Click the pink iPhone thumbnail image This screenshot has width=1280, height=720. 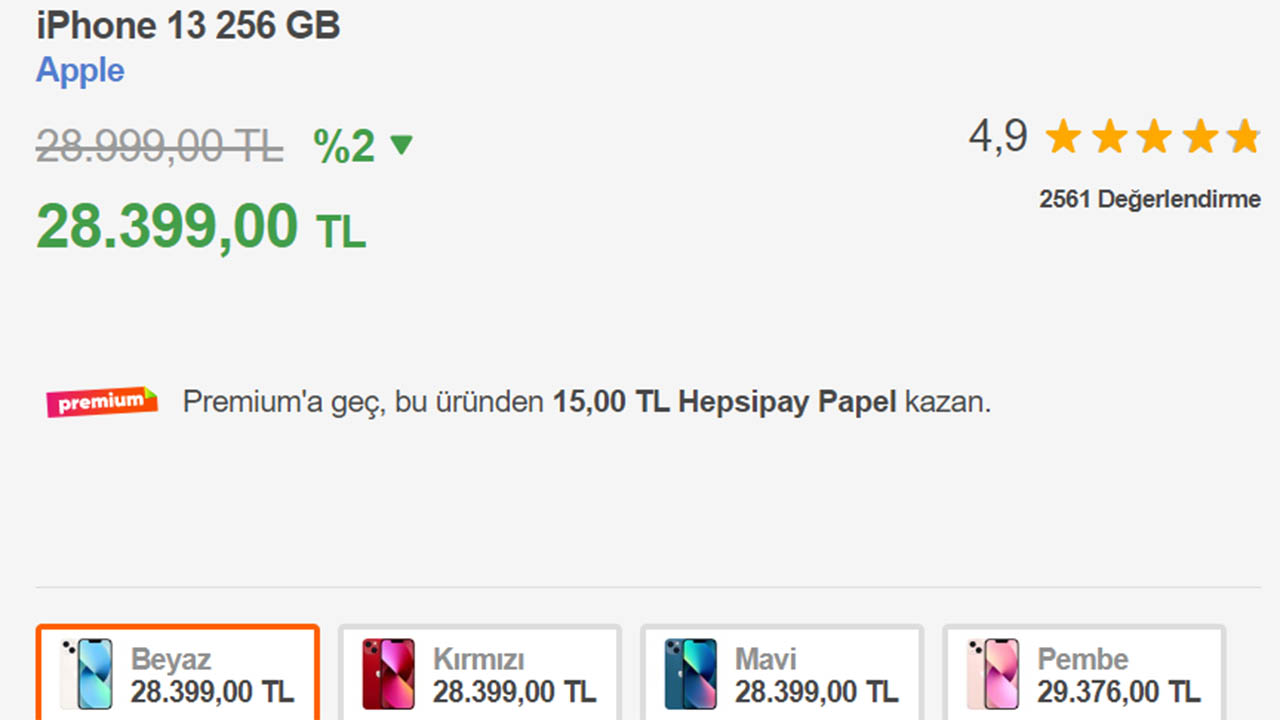pyautogui.click(x=993, y=675)
